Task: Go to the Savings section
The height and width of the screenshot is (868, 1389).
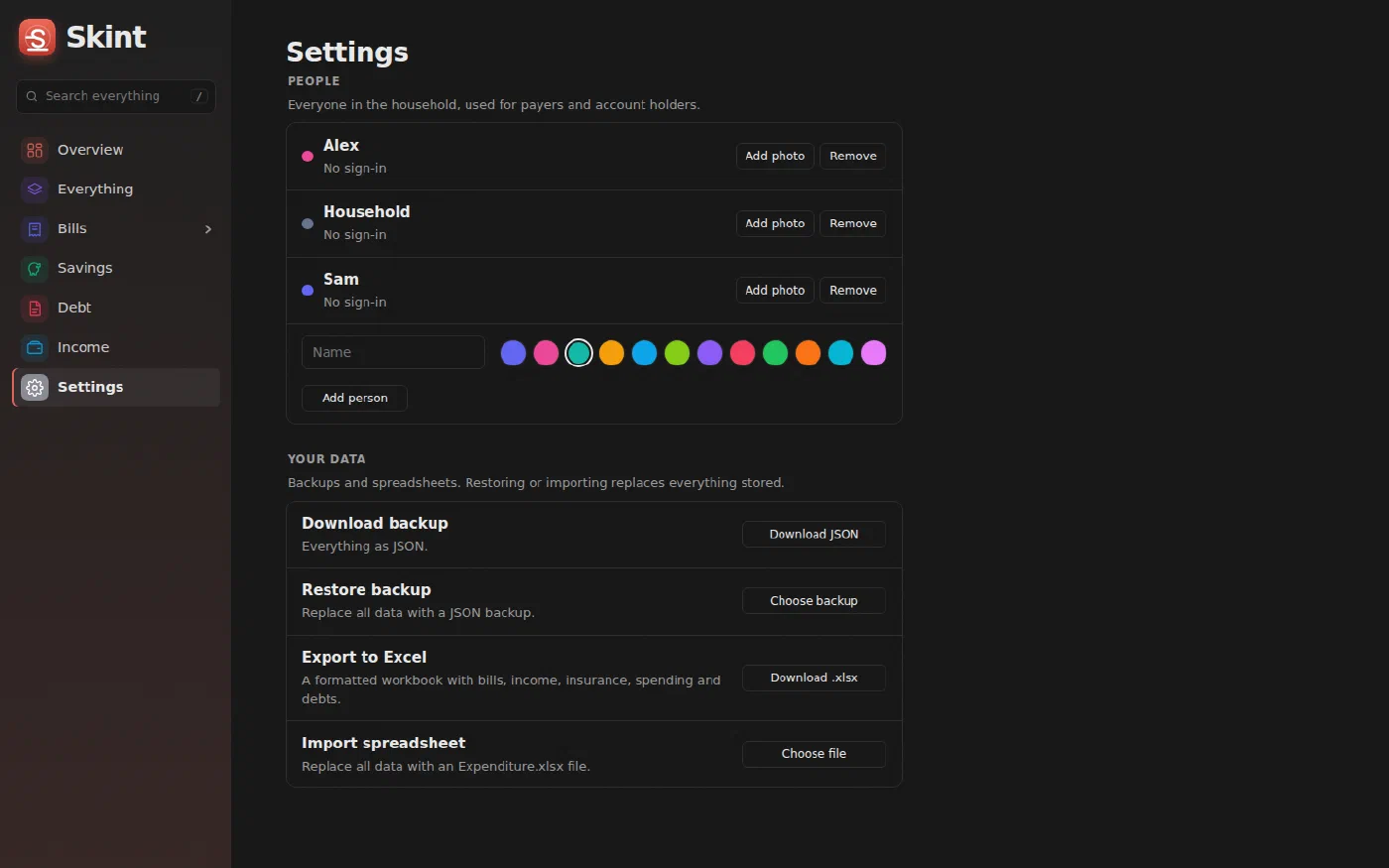Action: [x=116, y=269]
